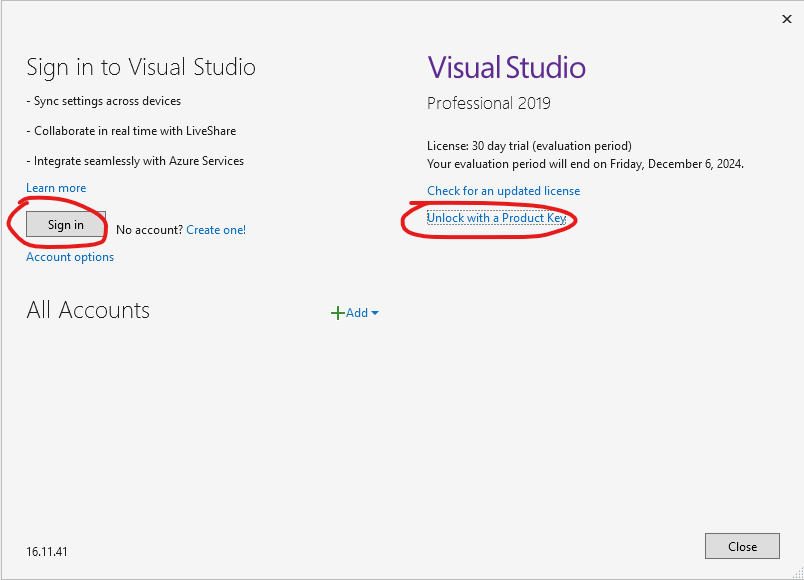This screenshot has width=804, height=580.
Task: Follow the Create one! account link
Action: tap(216, 230)
